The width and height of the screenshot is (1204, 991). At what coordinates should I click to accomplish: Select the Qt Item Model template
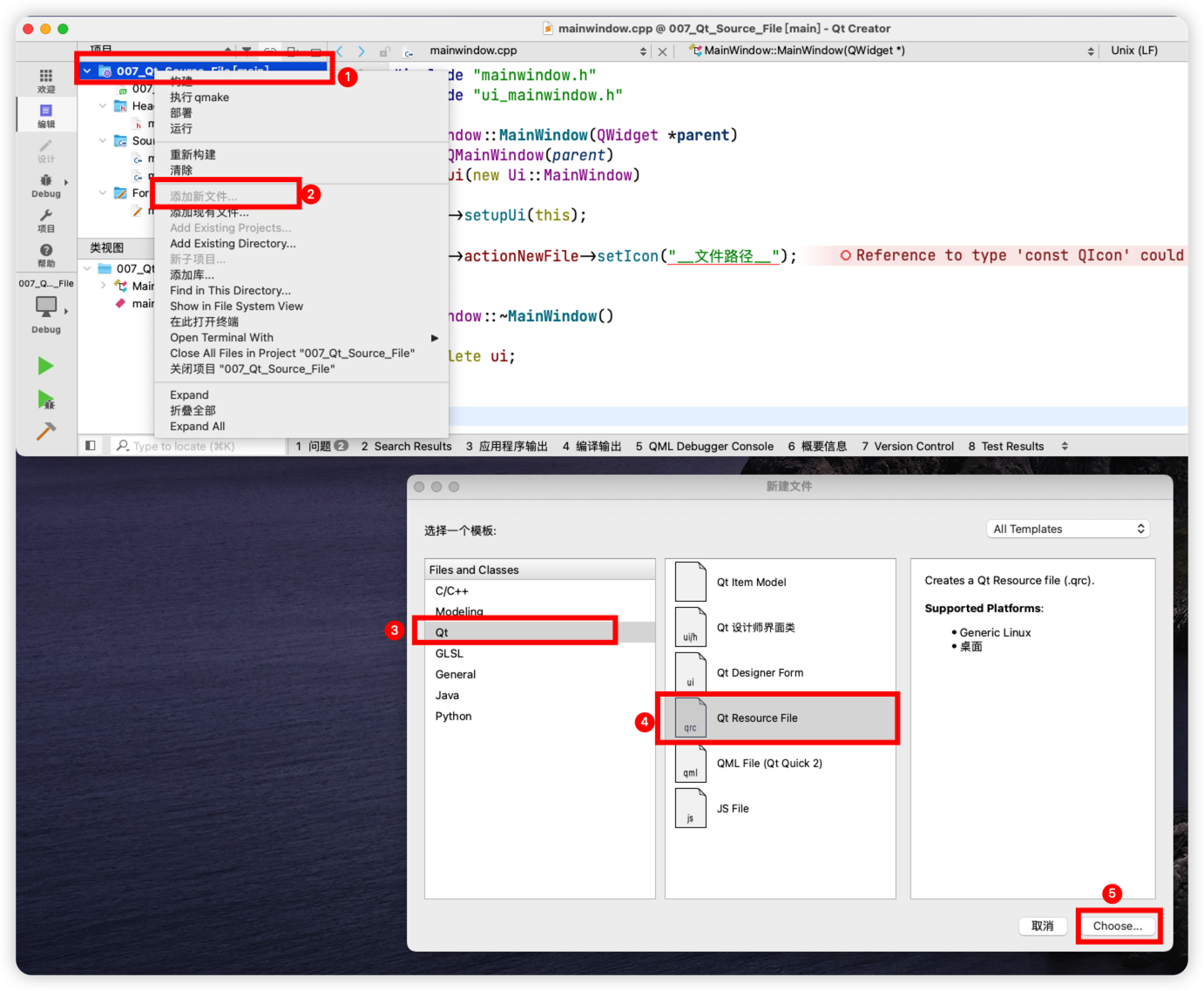click(780, 582)
